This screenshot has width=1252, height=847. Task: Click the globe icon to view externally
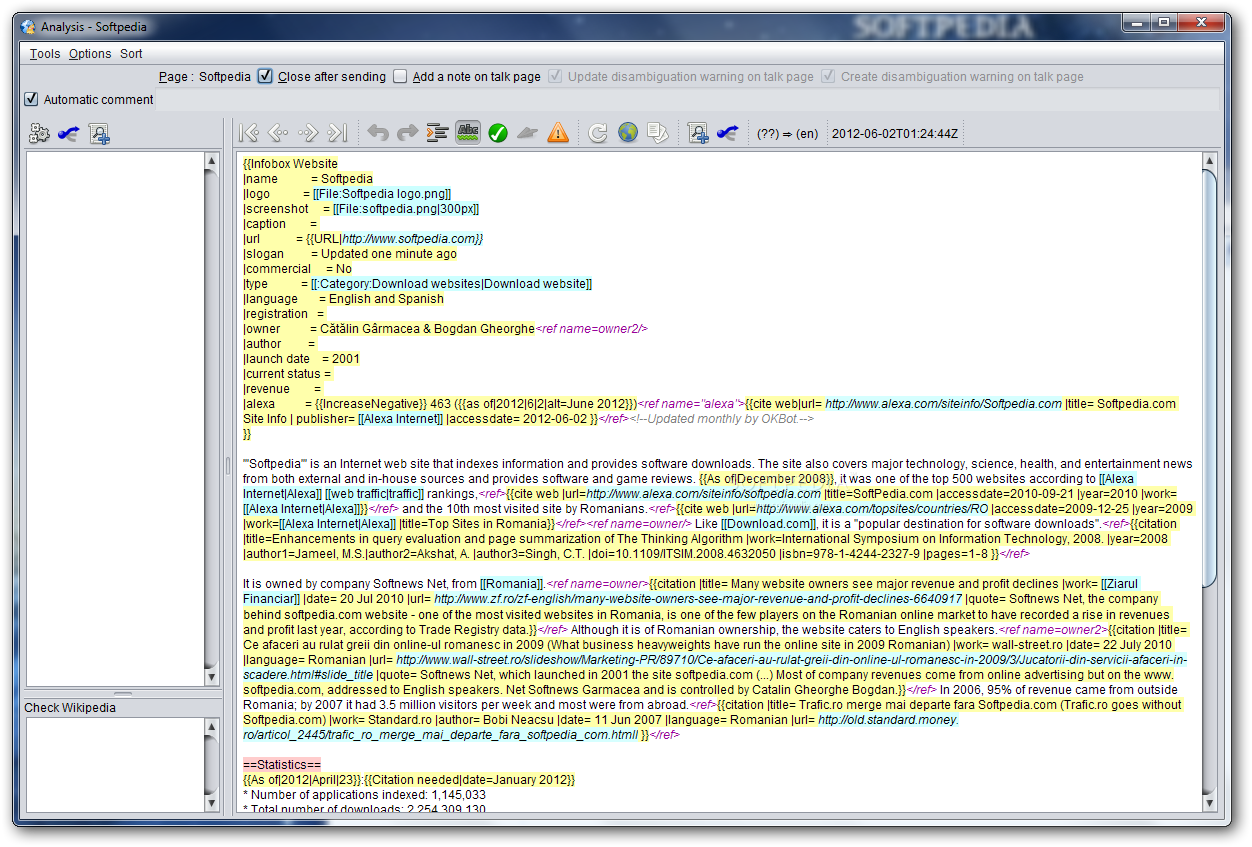[x=628, y=133]
